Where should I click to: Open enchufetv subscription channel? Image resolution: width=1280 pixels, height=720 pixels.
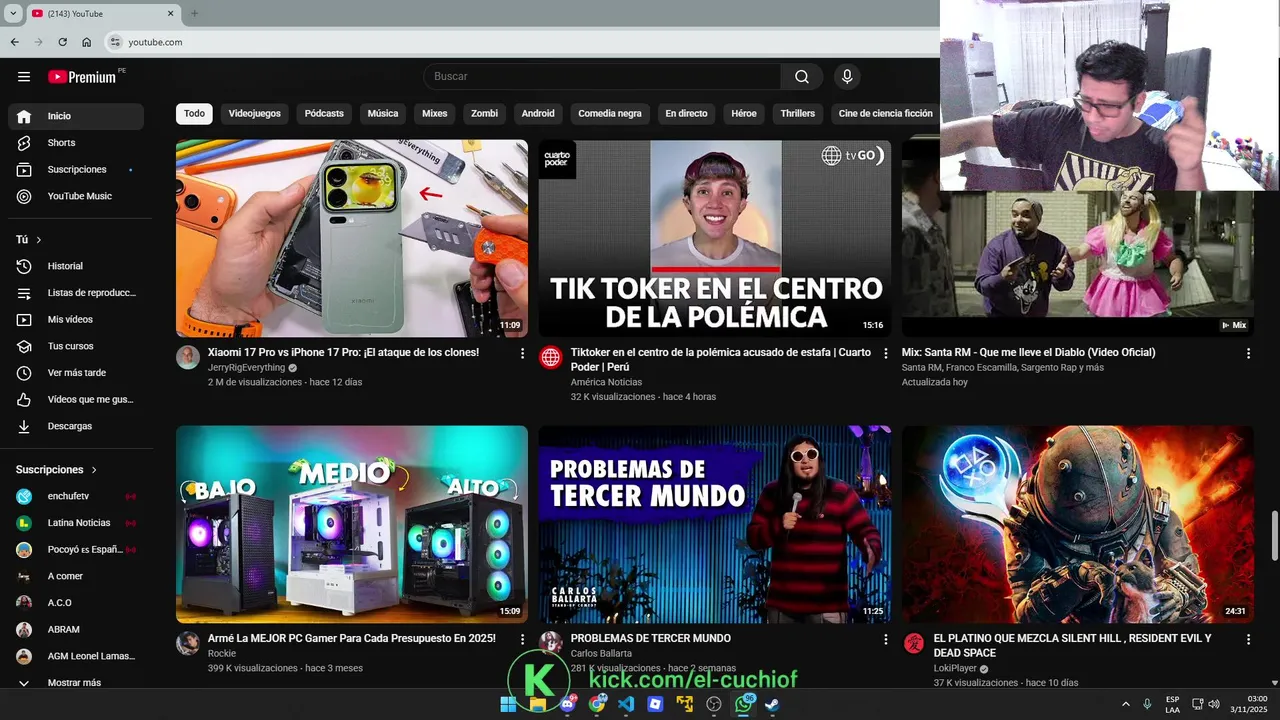(76, 496)
